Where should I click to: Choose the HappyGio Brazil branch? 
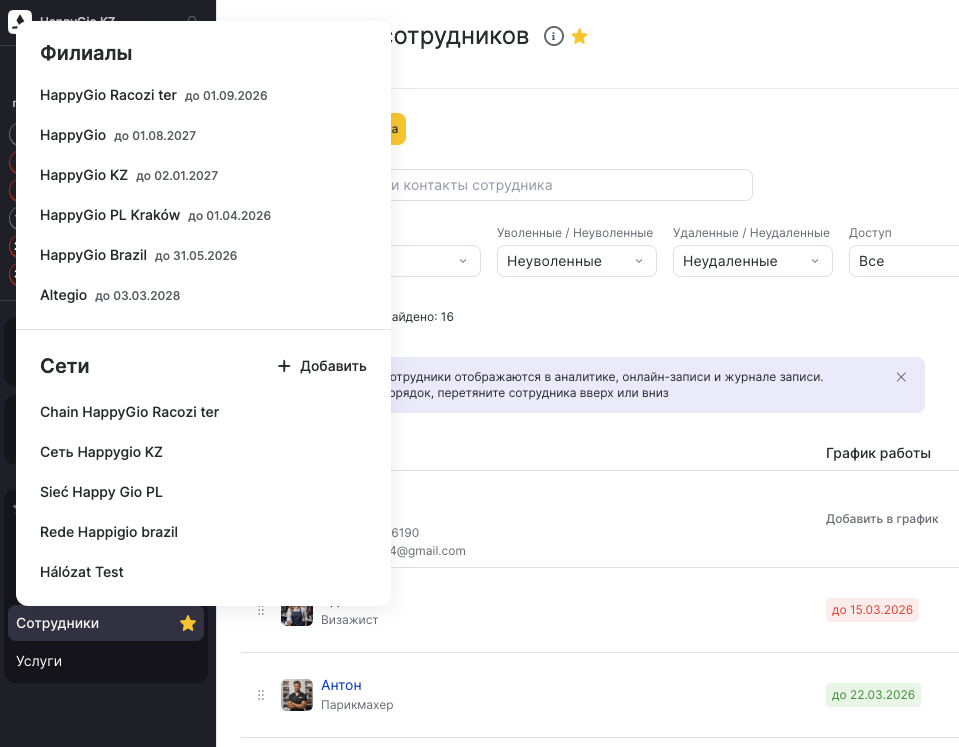tap(93, 255)
